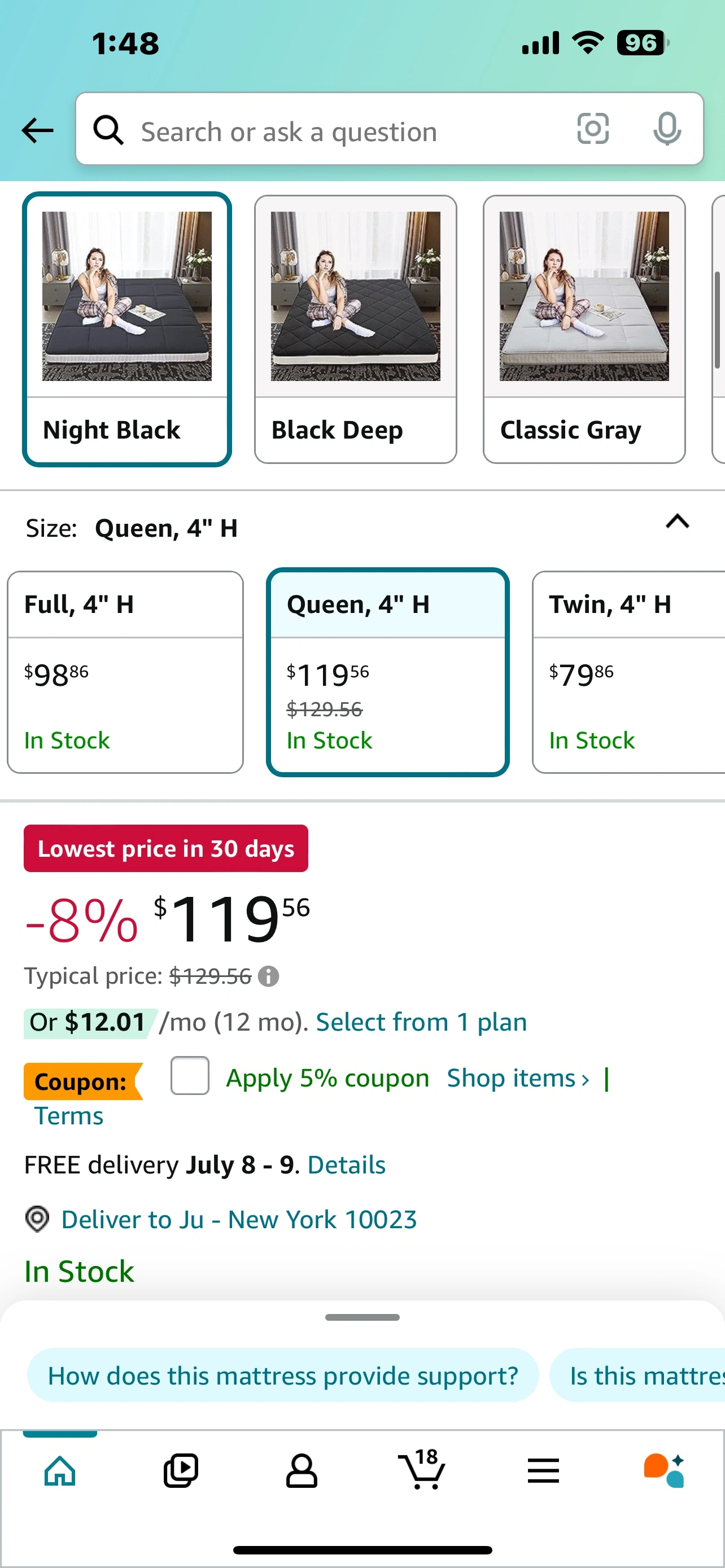Select the Classic Gray color swatch
Screen dimensions: 725x1568
pyautogui.click(x=584, y=329)
